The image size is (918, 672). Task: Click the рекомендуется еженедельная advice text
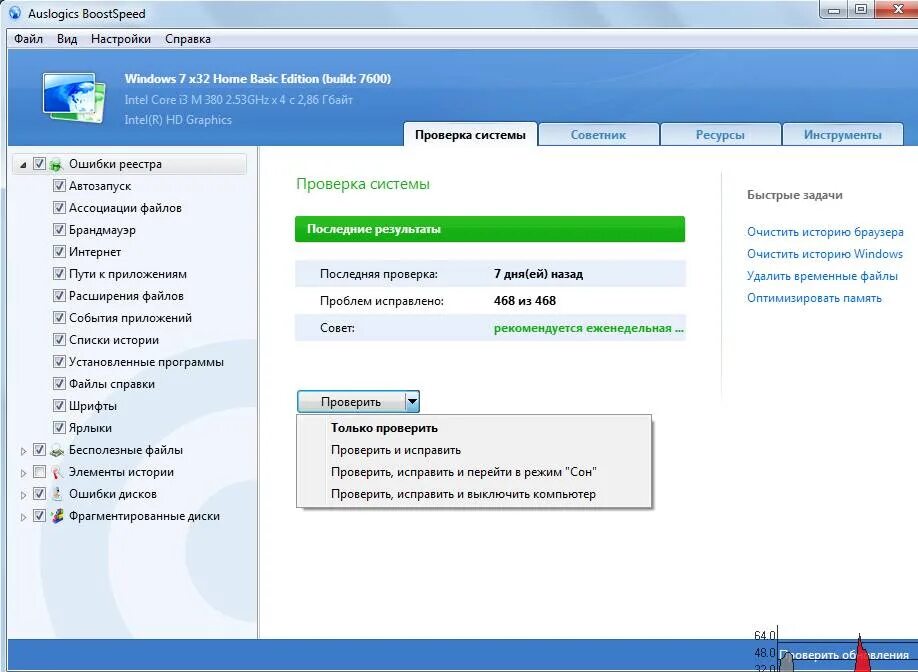(x=588, y=328)
